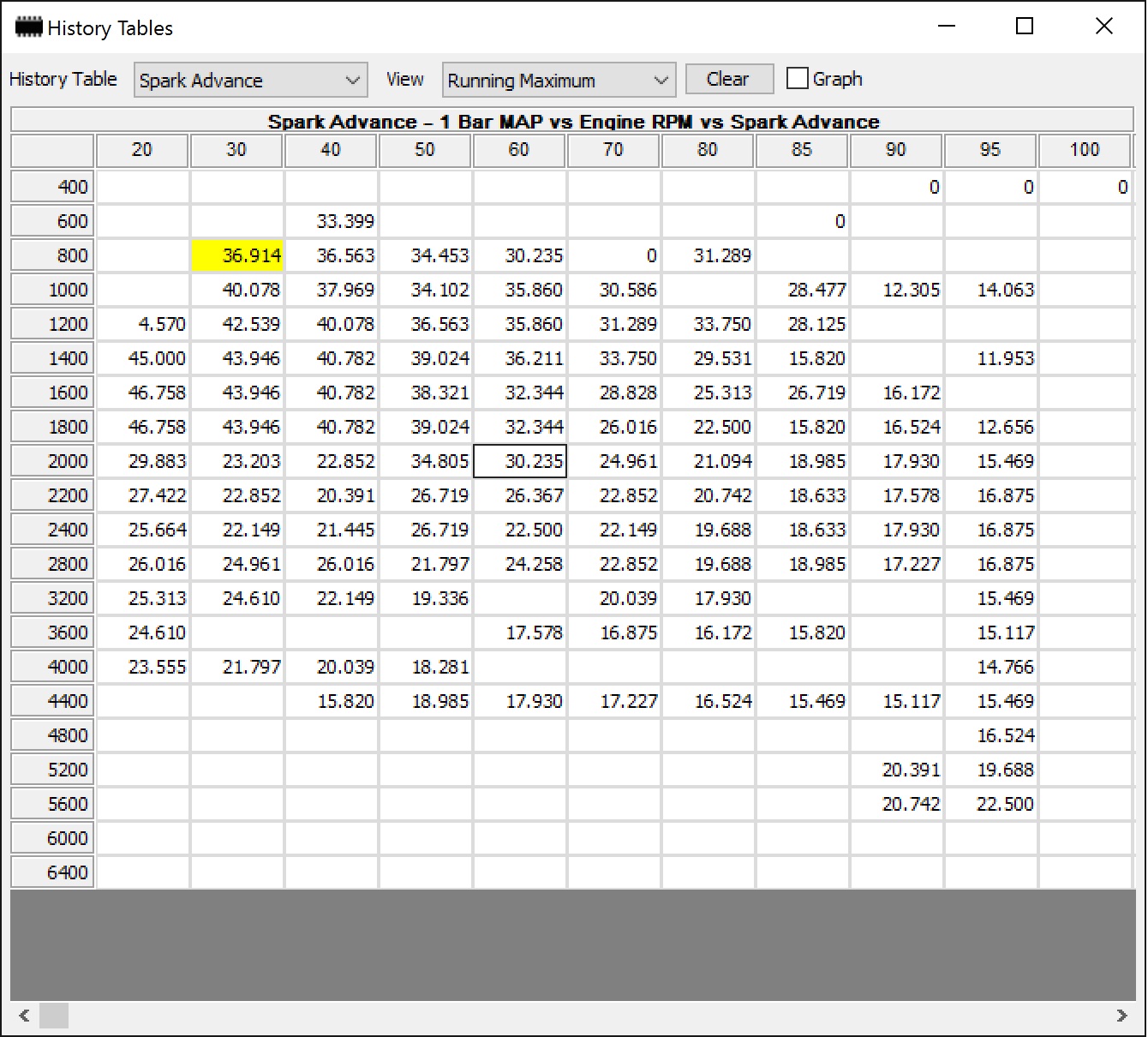This screenshot has width=1148, height=1037.
Task: Click the Clear button
Action: [x=728, y=79]
